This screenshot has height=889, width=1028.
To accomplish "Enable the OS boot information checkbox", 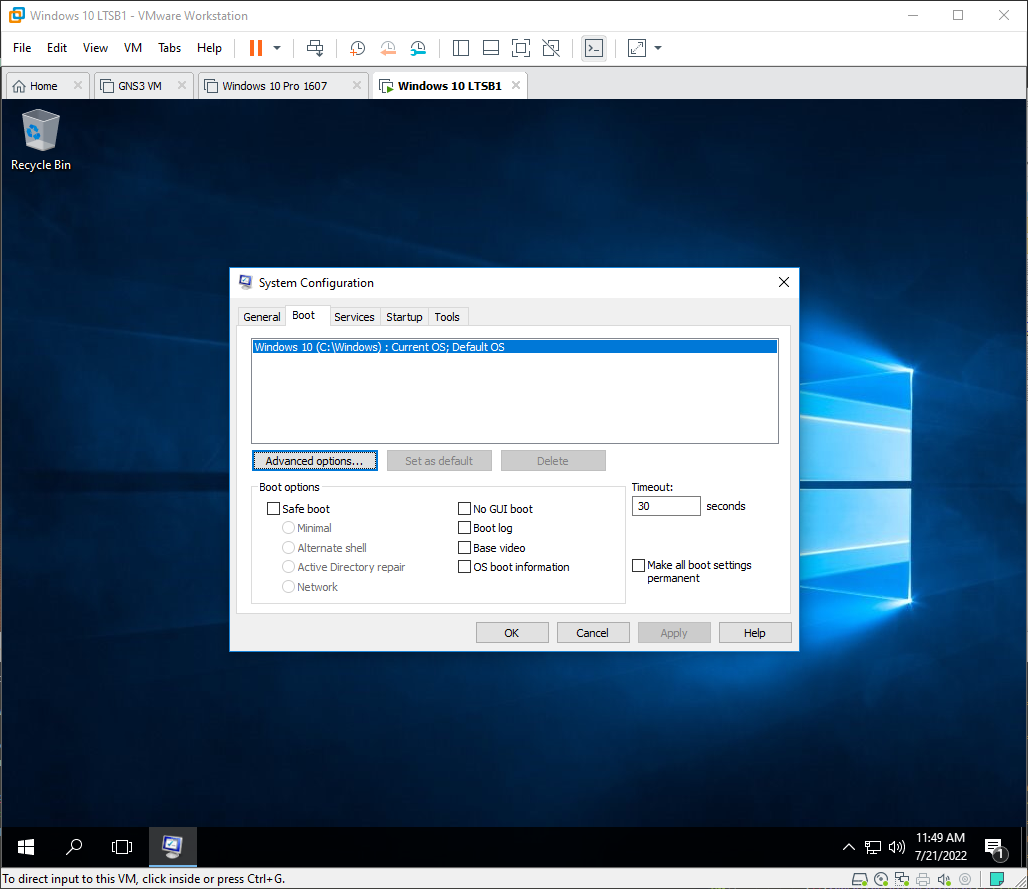I will tap(464, 566).
